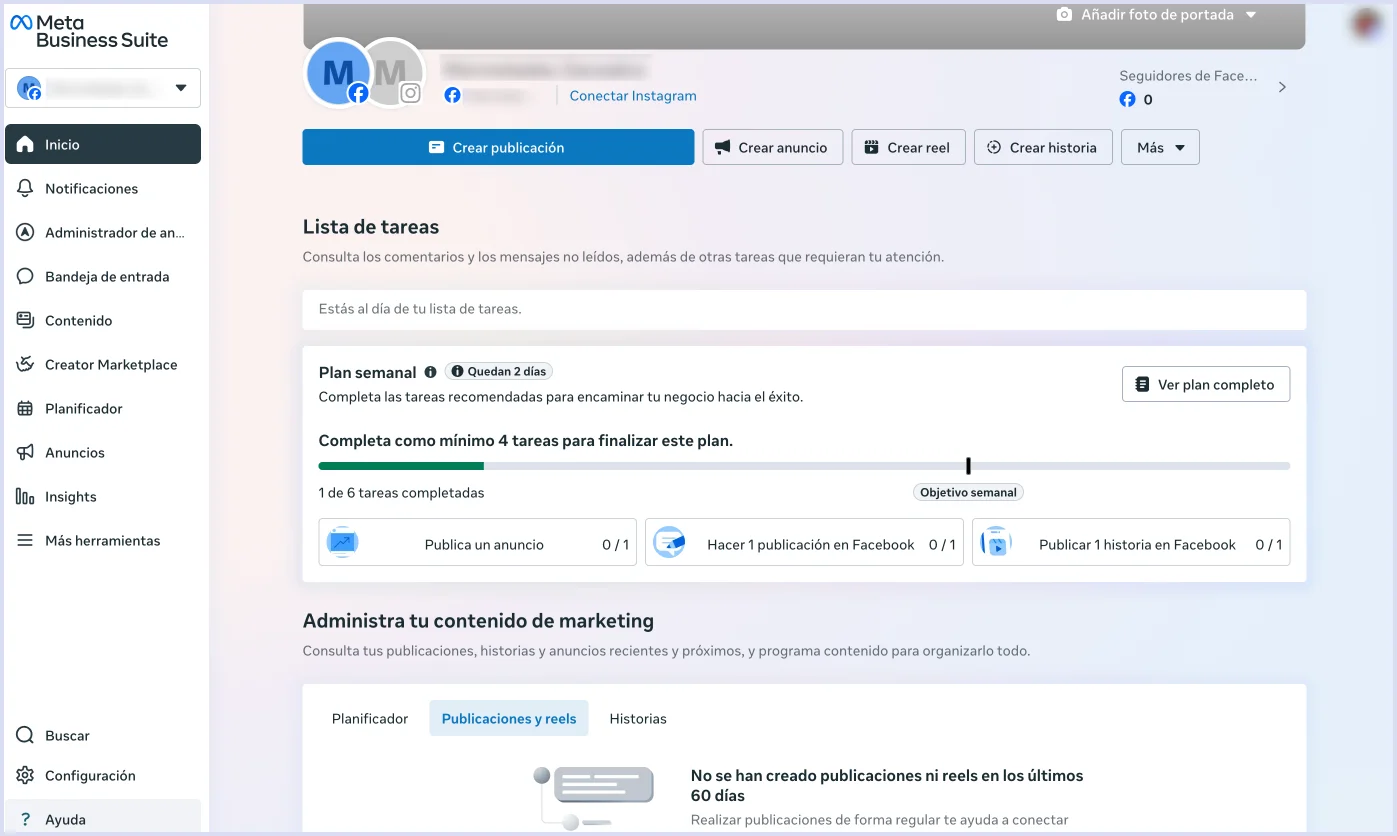1397x836 pixels.
Task: Open Creator Marketplace menu item
Action: point(103,364)
